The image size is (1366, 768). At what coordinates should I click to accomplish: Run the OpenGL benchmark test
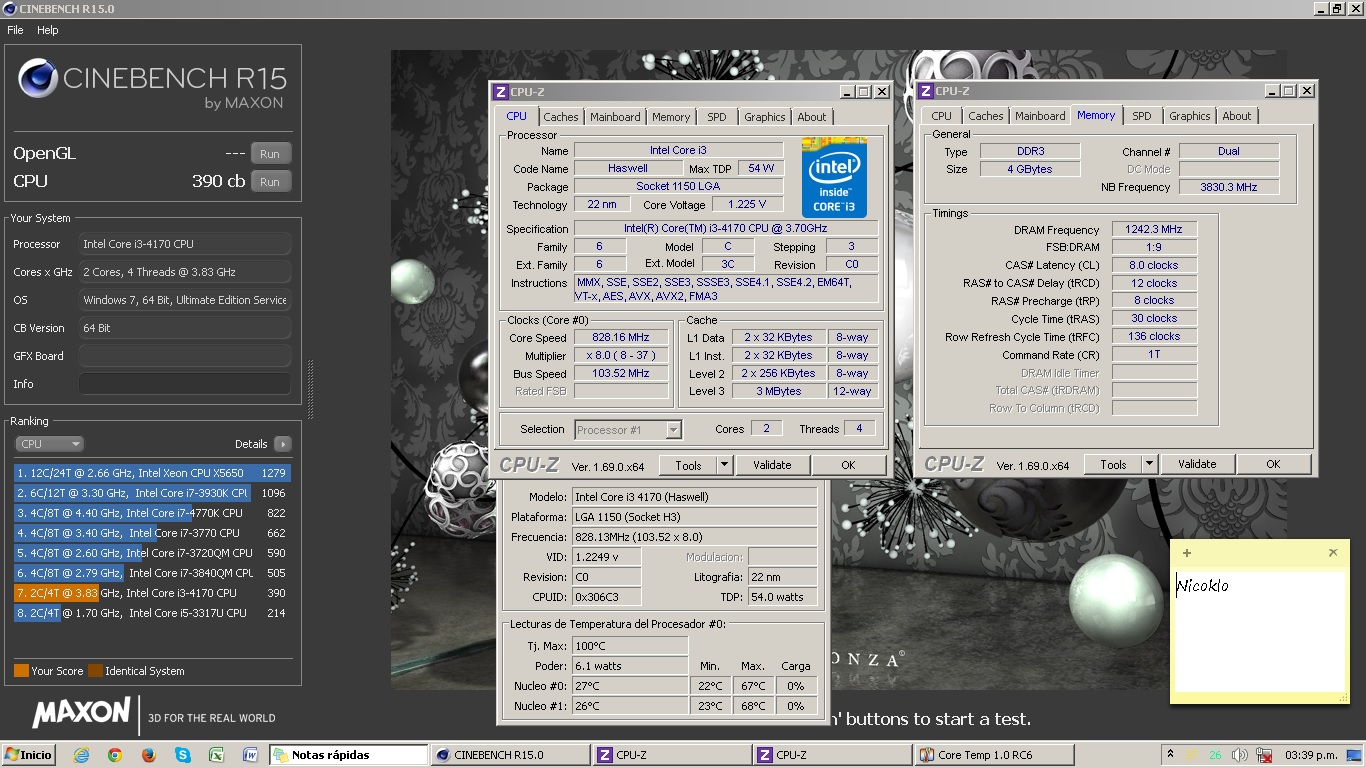270,154
